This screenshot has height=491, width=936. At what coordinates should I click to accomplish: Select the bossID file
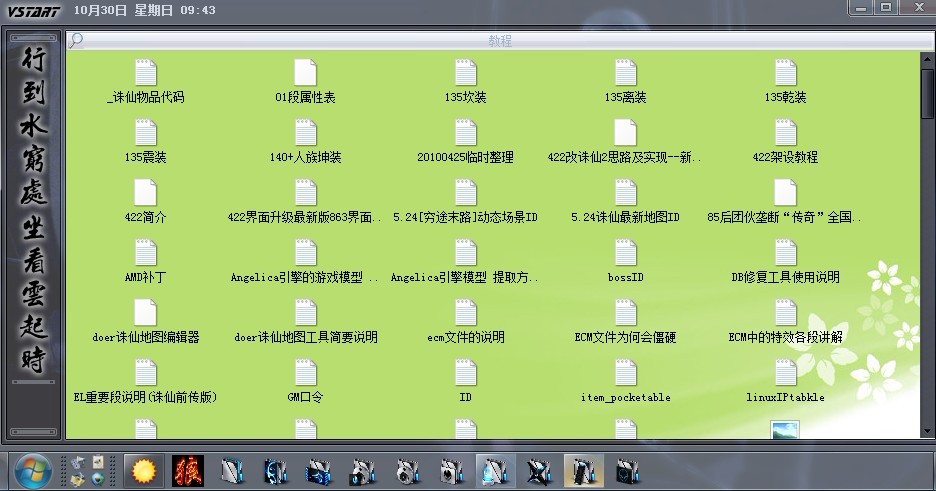pyautogui.click(x=625, y=254)
